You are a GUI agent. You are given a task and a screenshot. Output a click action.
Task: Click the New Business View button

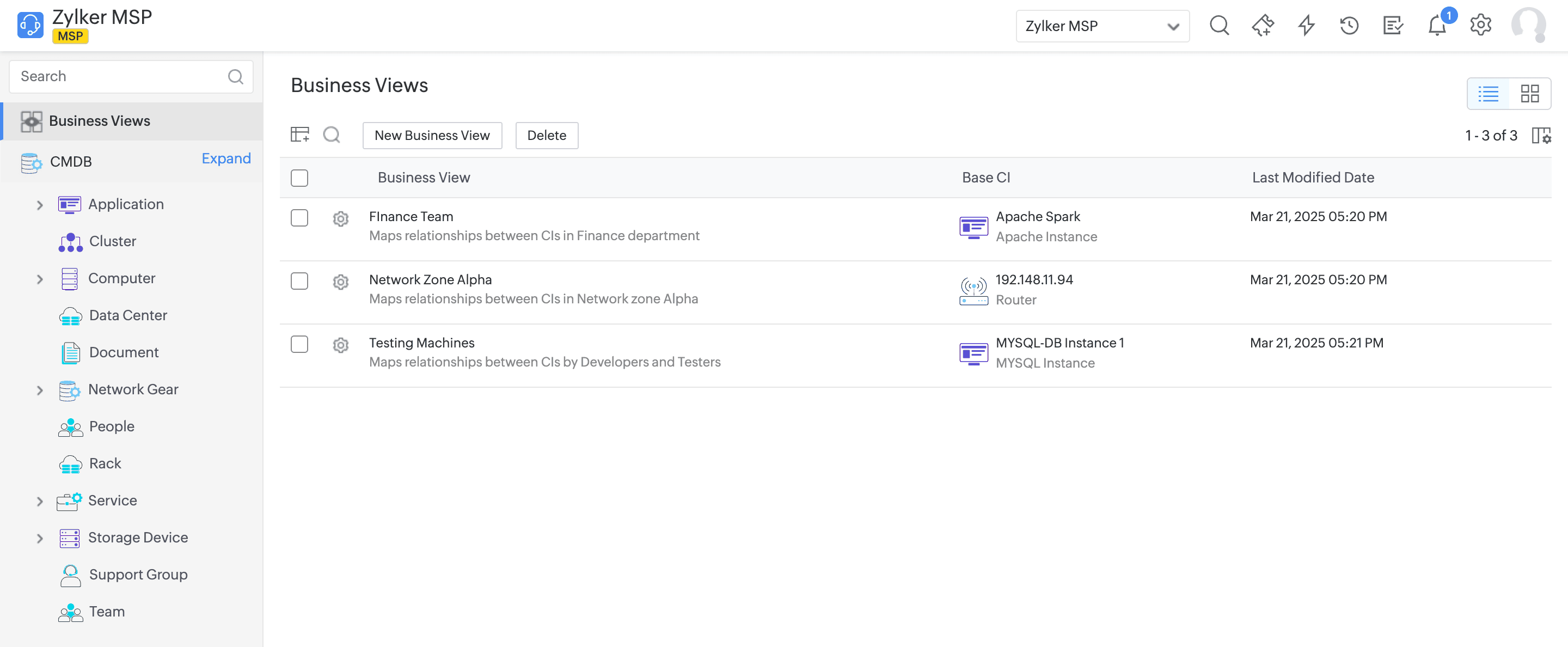point(432,135)
